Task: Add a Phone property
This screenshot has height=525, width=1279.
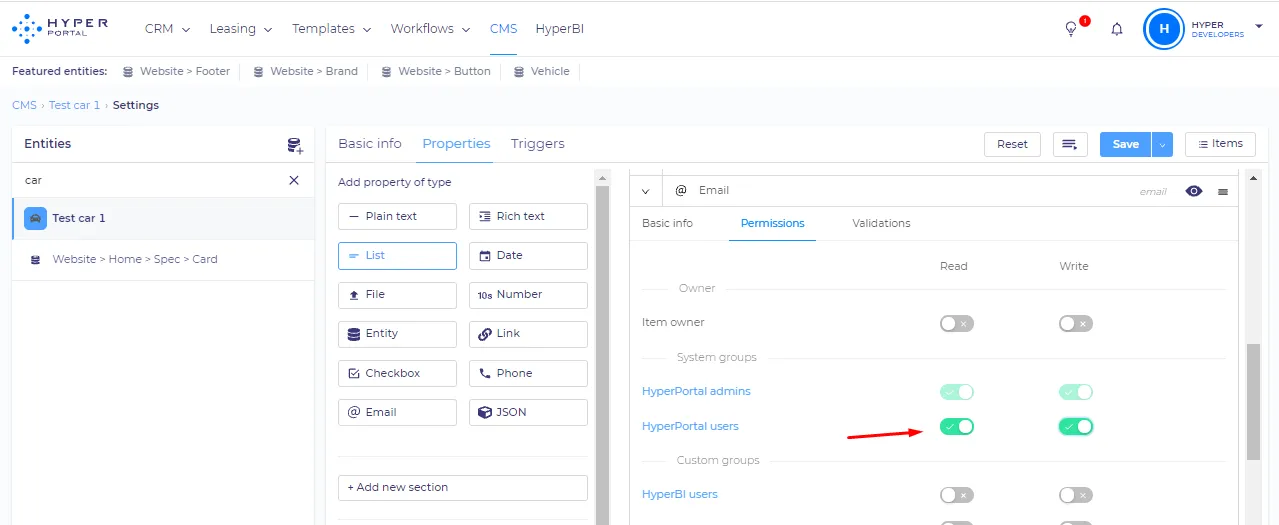Action: 528,374
